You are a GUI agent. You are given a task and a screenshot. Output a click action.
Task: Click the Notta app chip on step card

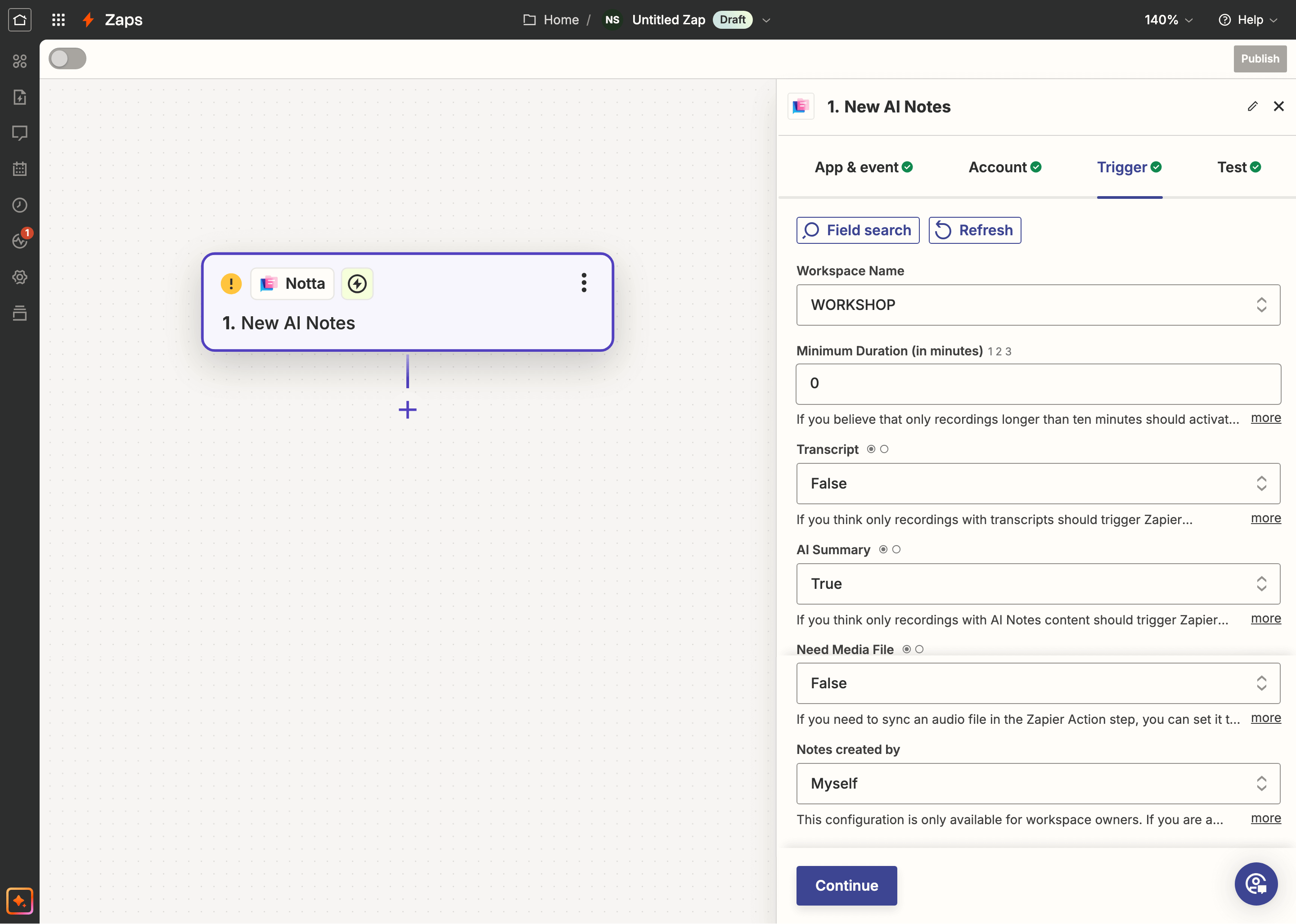pyautogui.click(x=292, y=283)
